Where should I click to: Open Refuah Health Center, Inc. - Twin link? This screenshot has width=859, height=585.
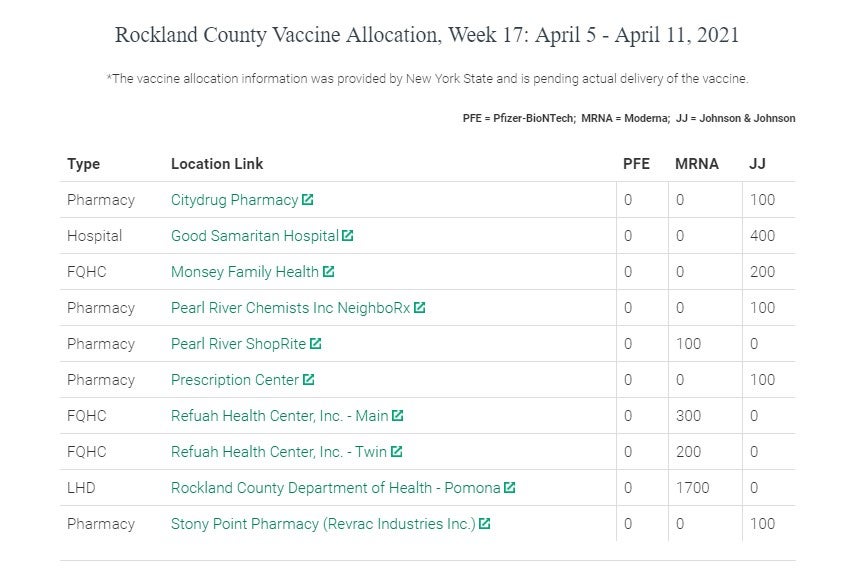278,452
